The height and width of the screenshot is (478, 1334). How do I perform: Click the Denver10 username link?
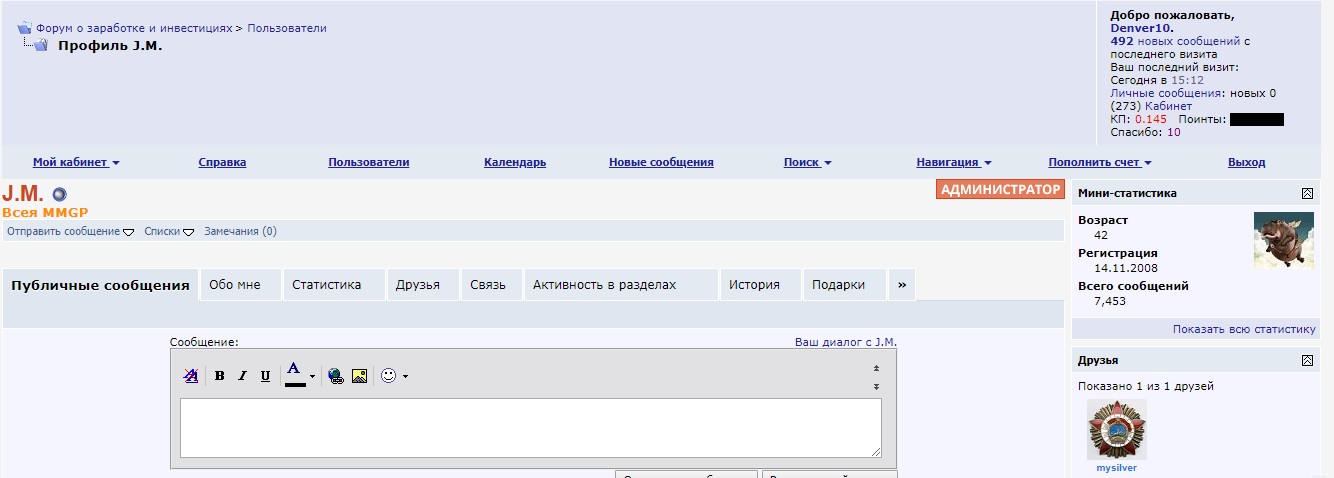1140,28
